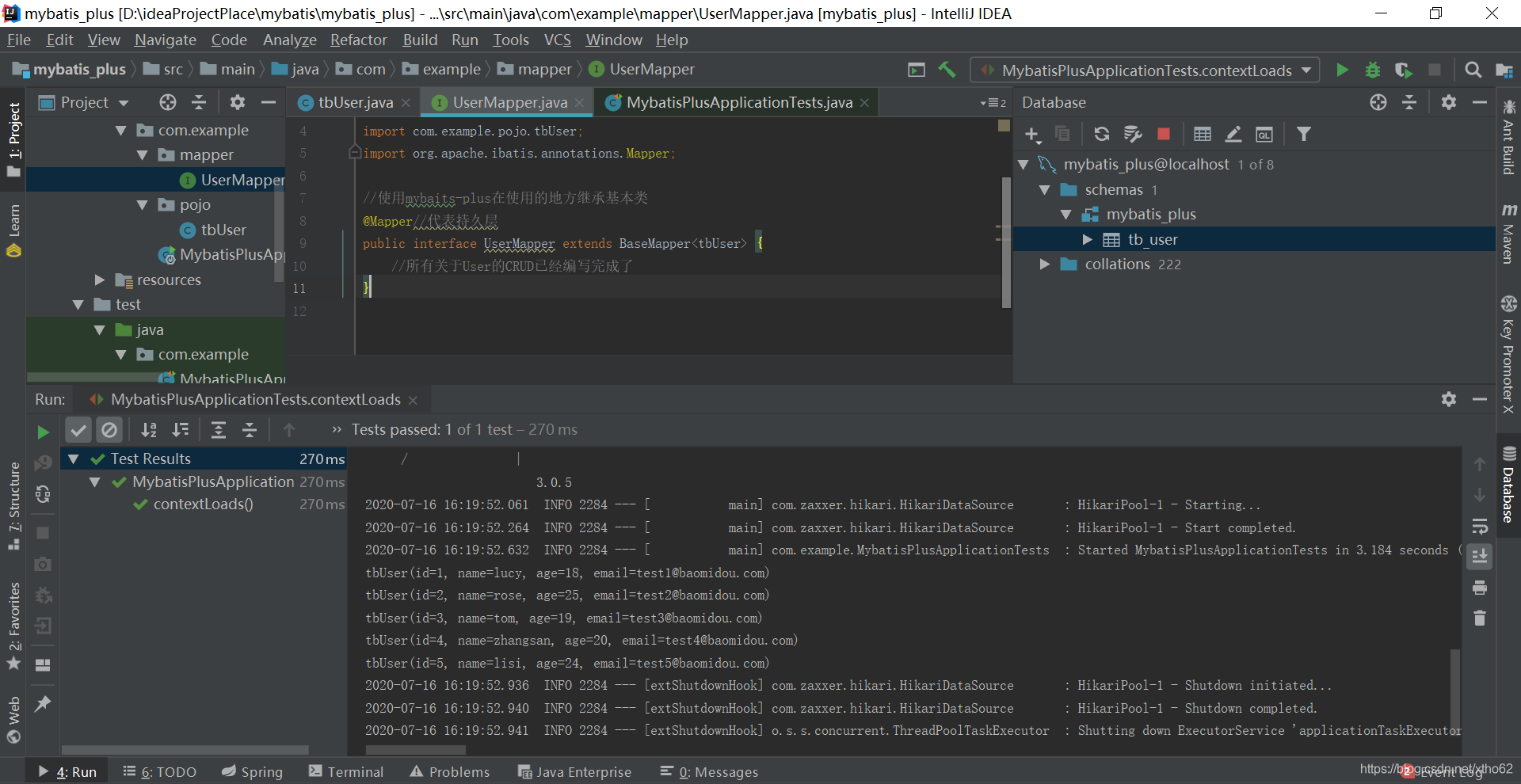The width and height of the screenshot is (1521, 784).
Task: Expand the tb_user table node
Action: pyautogui.click(x=1088, y=240)
